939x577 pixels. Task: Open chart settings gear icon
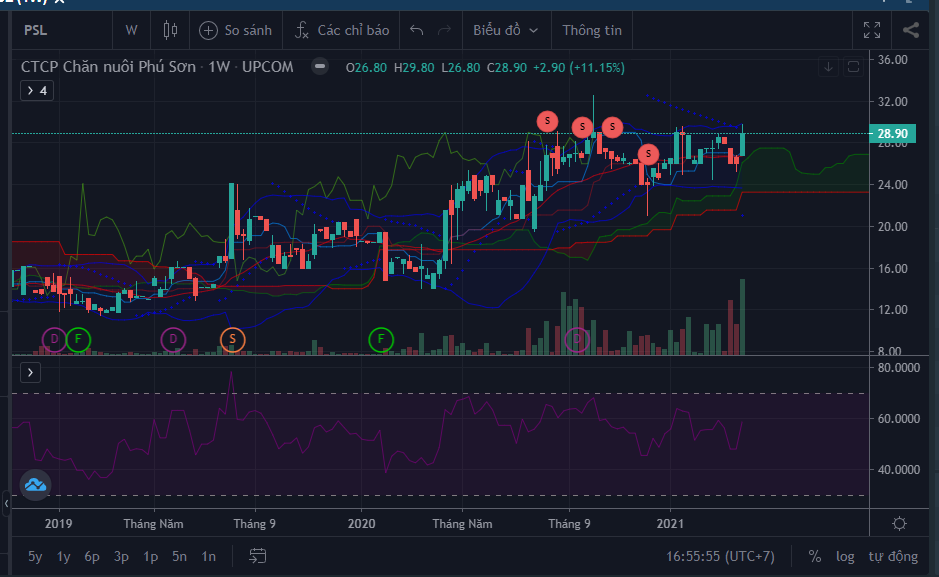[899, 524]
